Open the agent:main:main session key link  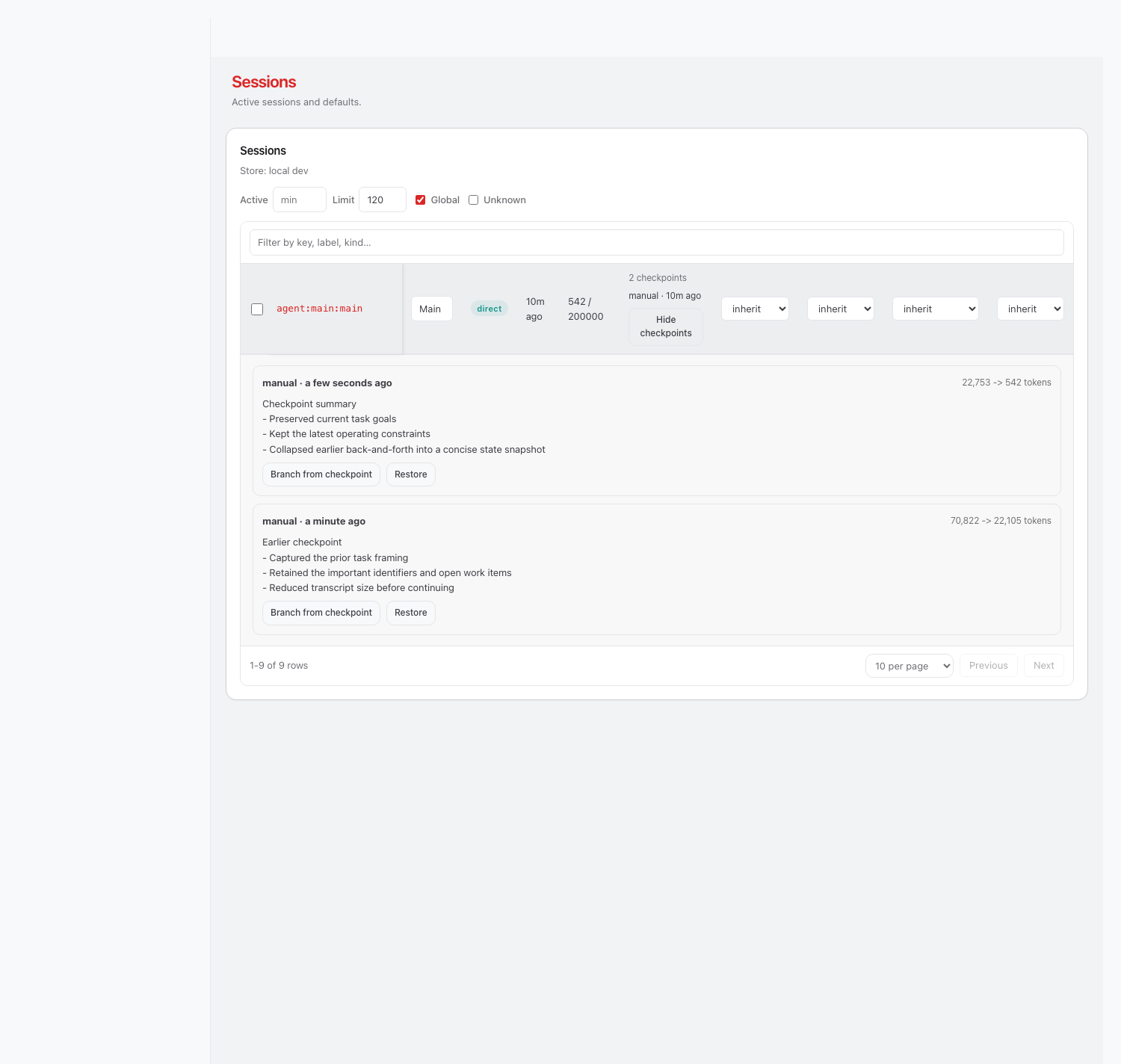(x=319, y=309)
